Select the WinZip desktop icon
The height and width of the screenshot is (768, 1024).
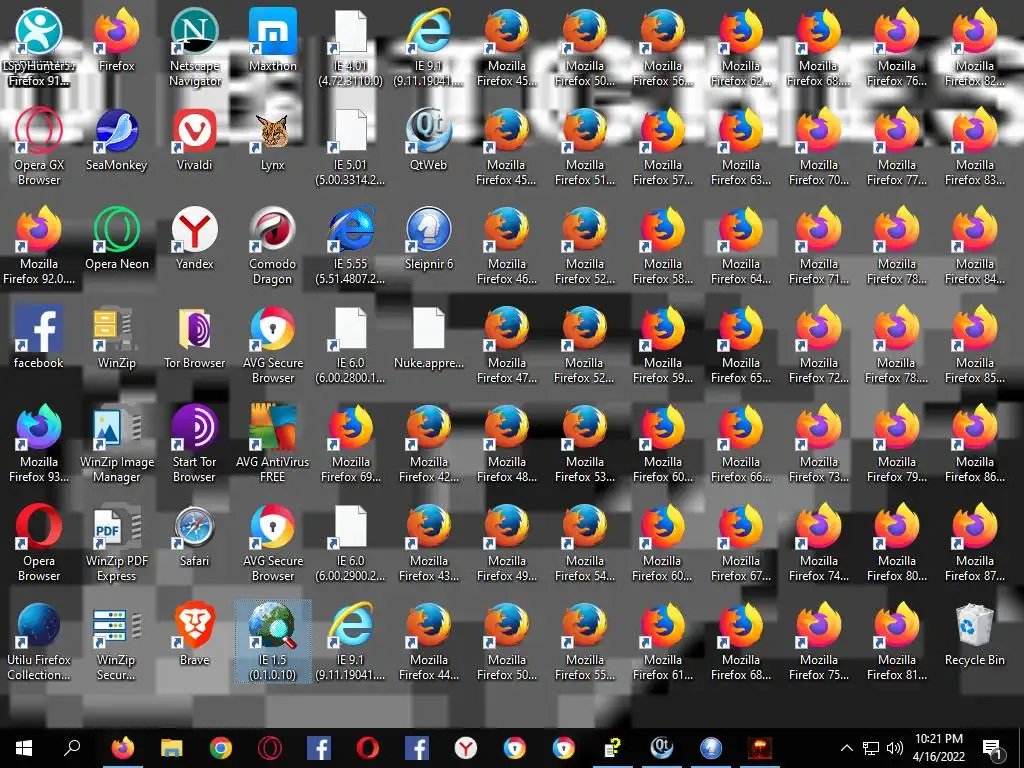(116, 338)
